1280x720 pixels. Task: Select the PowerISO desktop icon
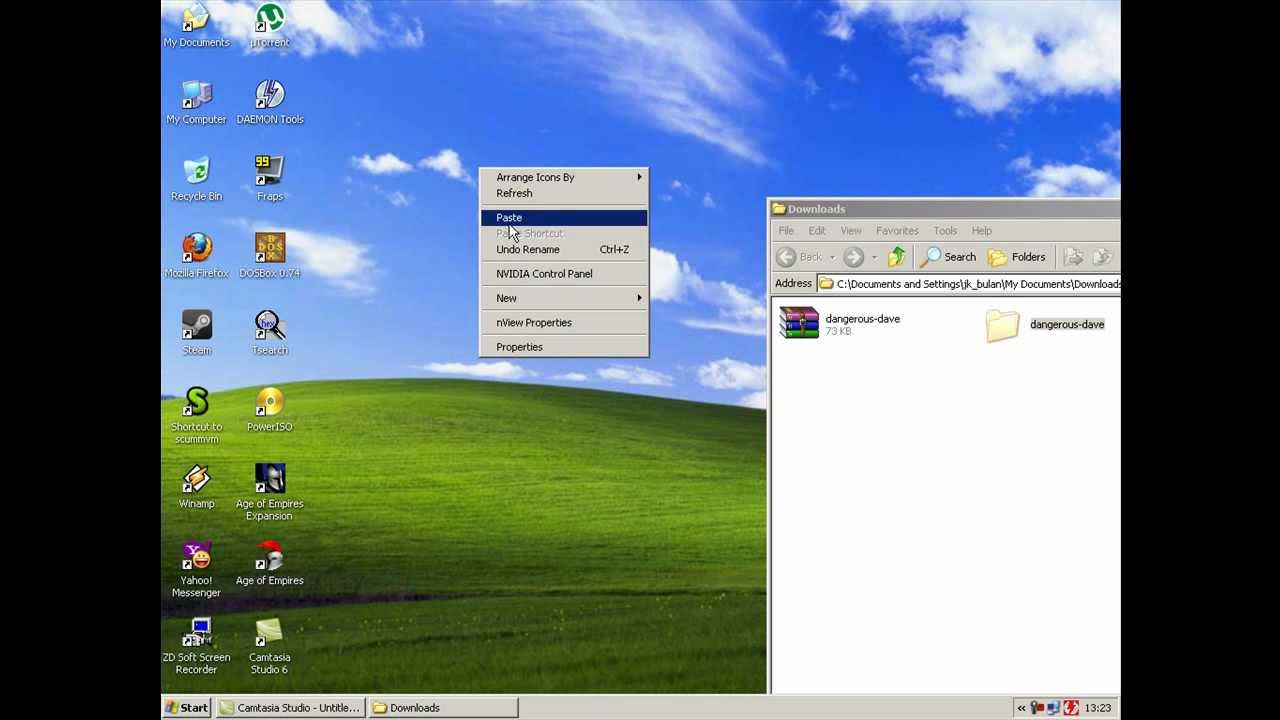[269, 411]
